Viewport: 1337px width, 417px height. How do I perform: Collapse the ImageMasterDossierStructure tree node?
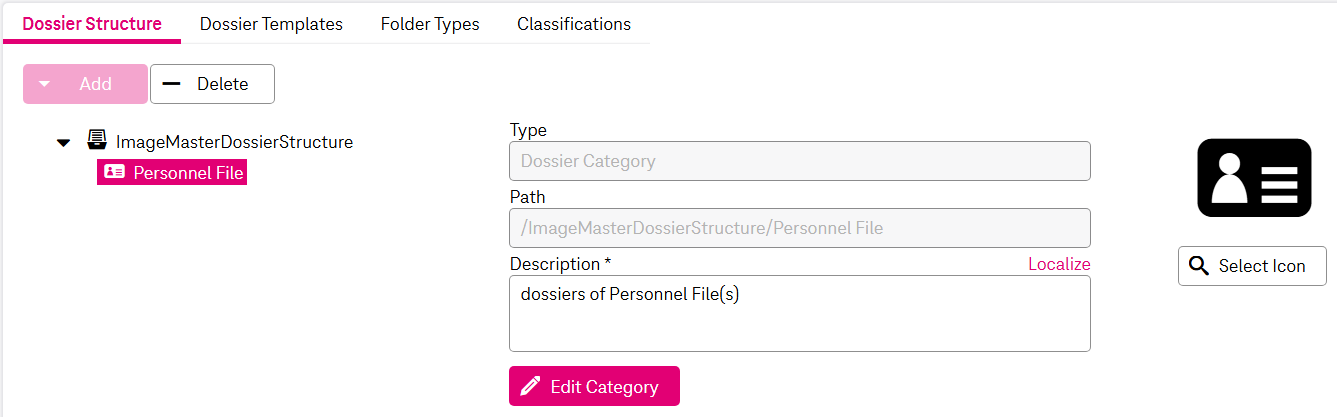64,142
